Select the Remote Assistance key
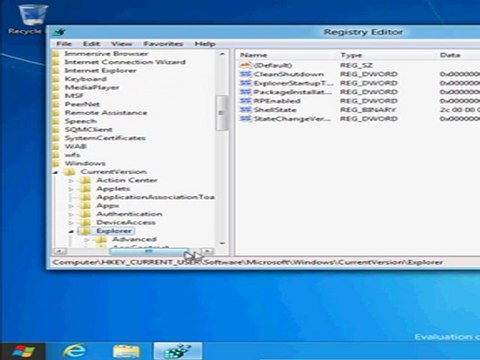The image size is (480, 360). 106,113
